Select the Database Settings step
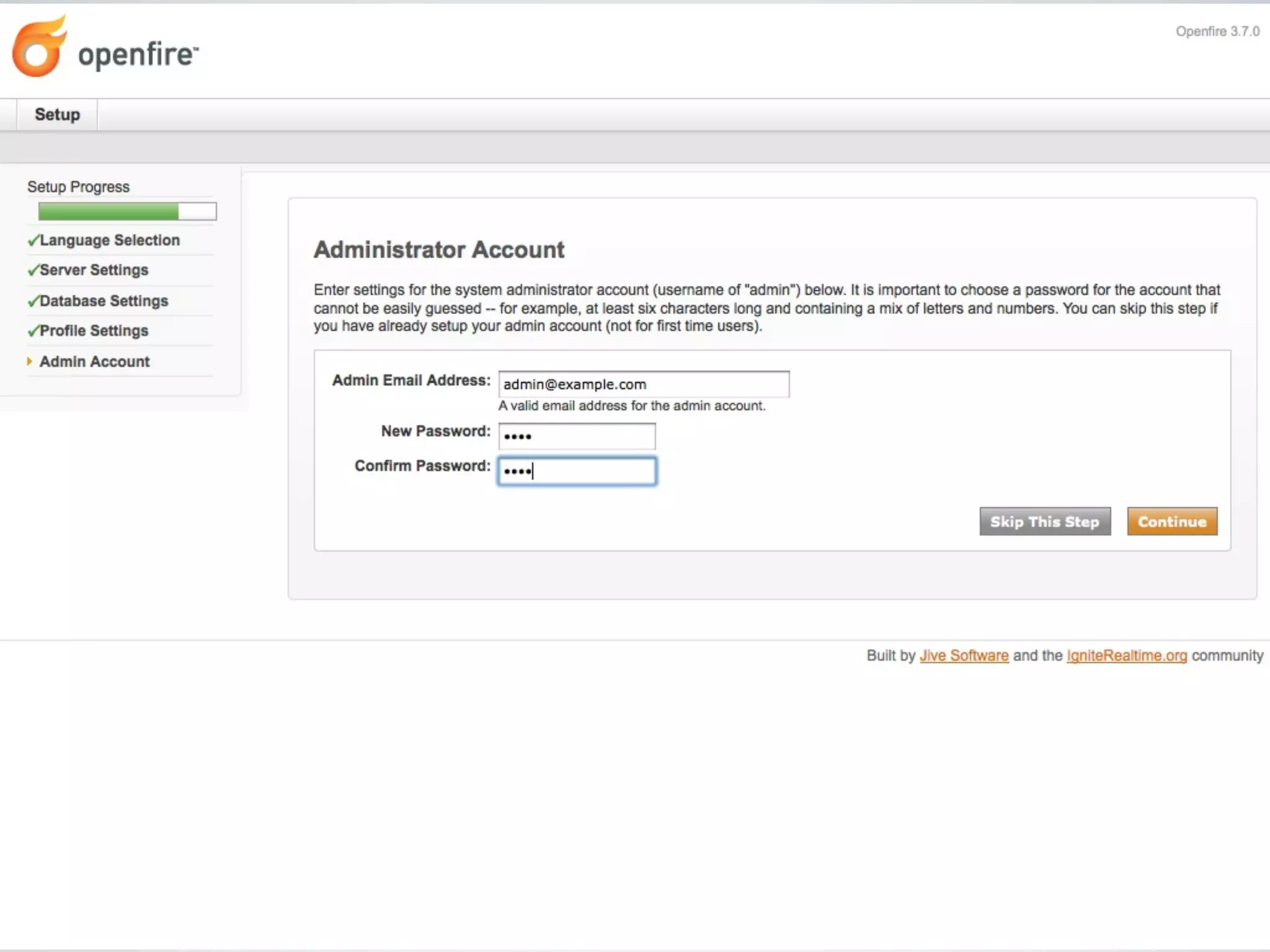The height and width of the screenshot is (952, 1270). 104,301
